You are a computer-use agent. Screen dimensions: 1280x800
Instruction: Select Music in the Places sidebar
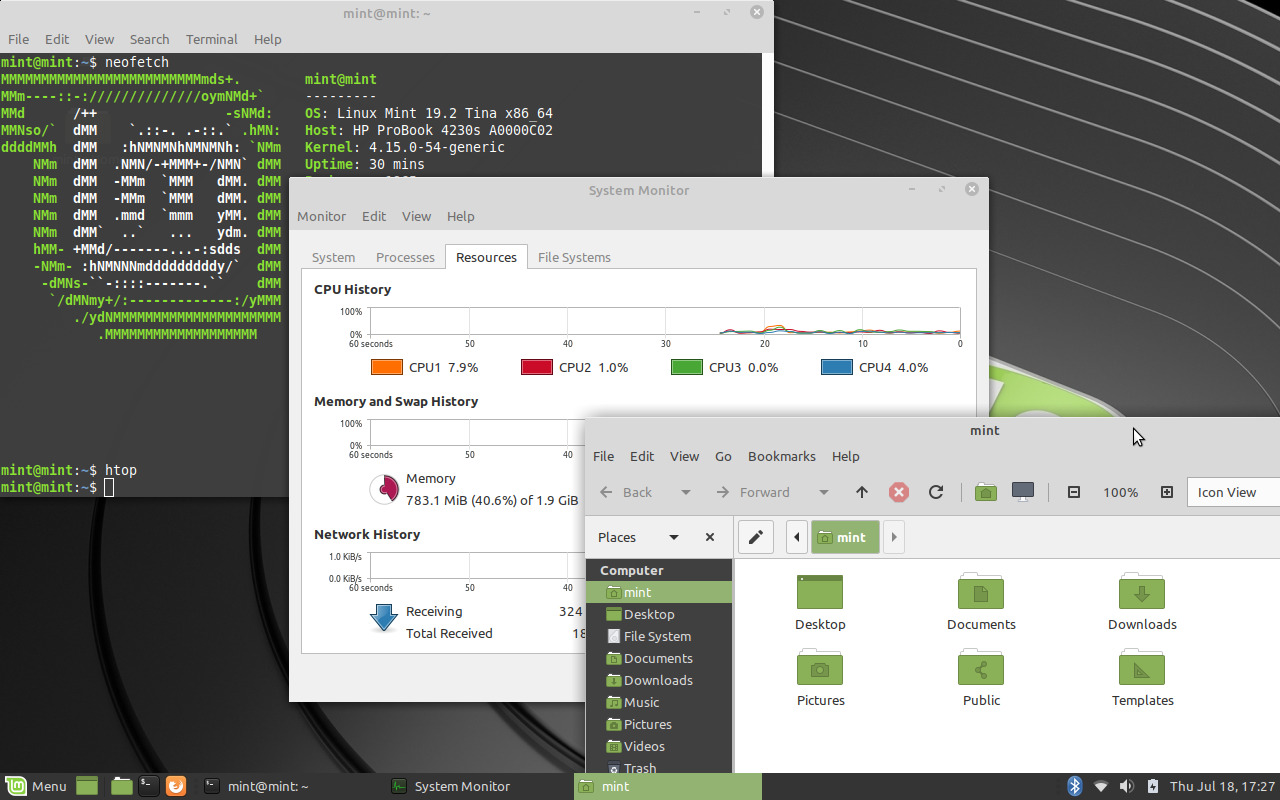coord(659,702)
